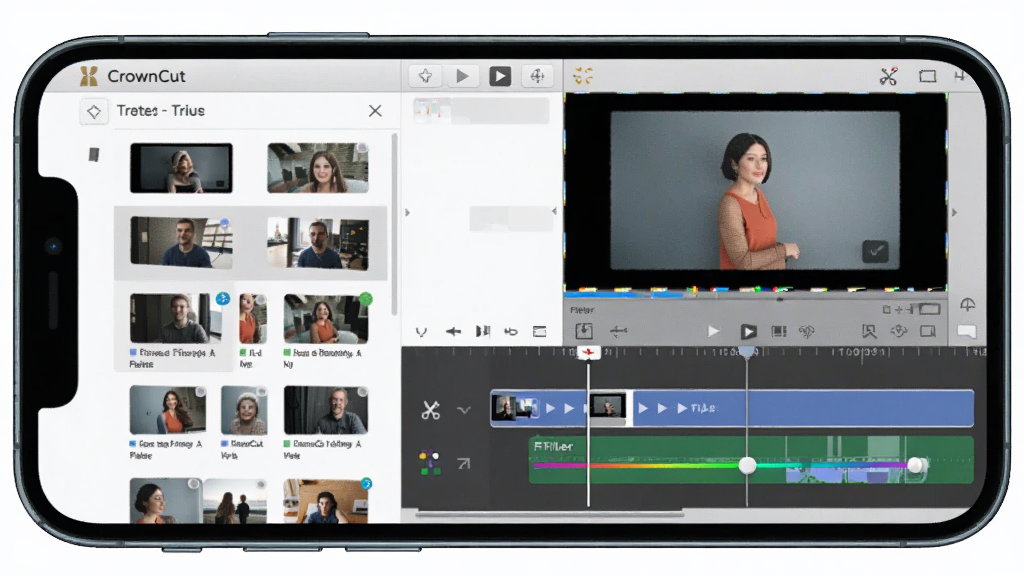Viewport: 1024px width, 576px height.
Task: Click the media panel vertical scrollbar
Action: [x=394, y=224]
